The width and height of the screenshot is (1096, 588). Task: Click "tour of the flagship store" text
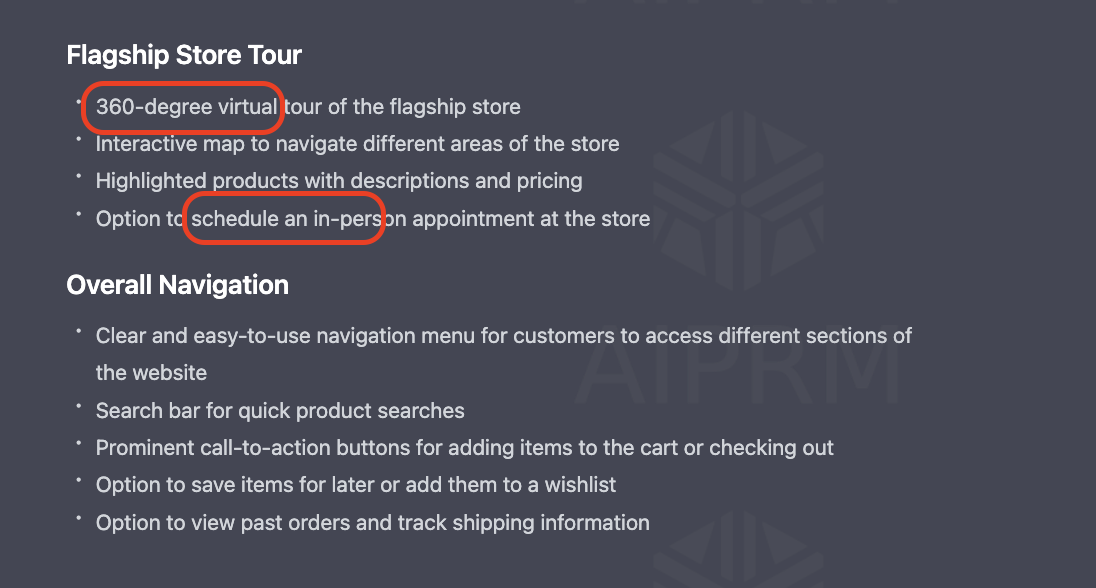click(x=402, y=107)
